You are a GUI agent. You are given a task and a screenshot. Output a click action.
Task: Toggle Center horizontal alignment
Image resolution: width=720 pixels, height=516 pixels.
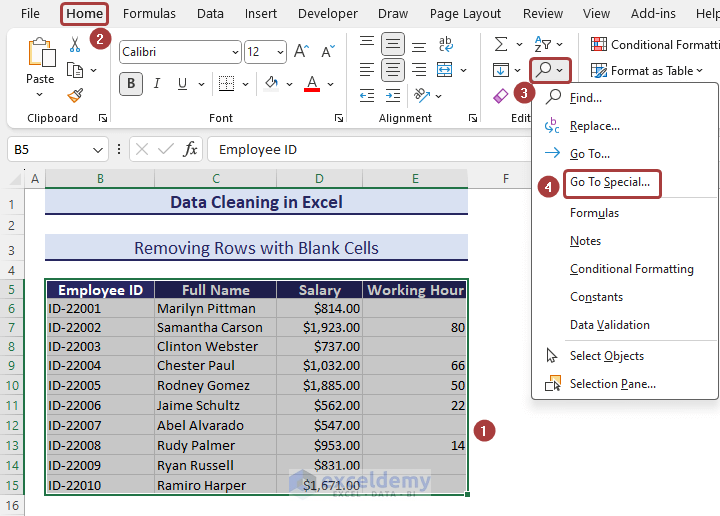(393, 70)
